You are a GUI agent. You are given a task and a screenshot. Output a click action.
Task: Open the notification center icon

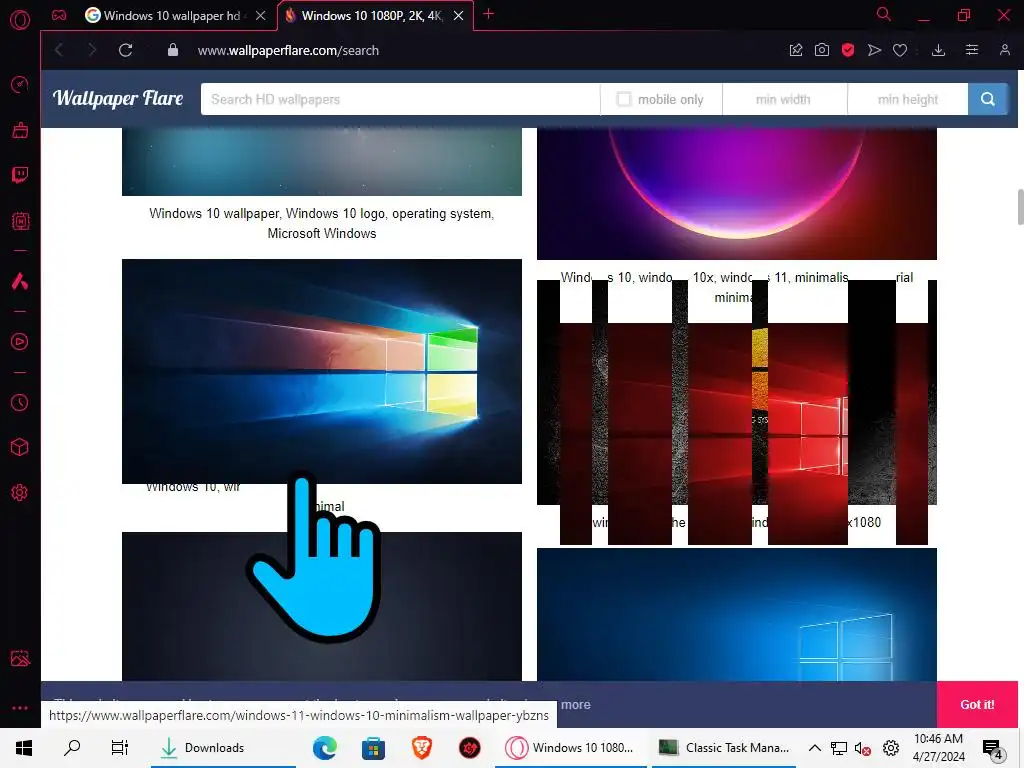(992, 749)
